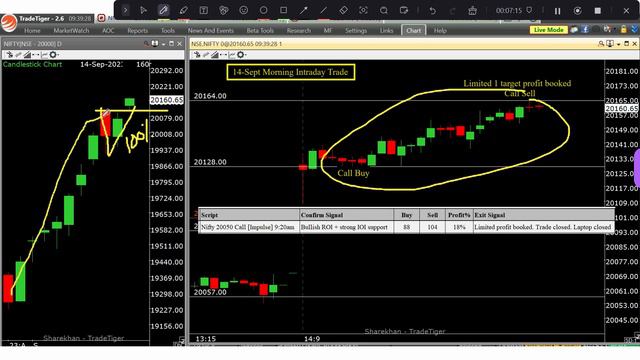Click the first tool icon in right chart toolbar
This screenshot has height=360, width=640.
click(197, 55)
